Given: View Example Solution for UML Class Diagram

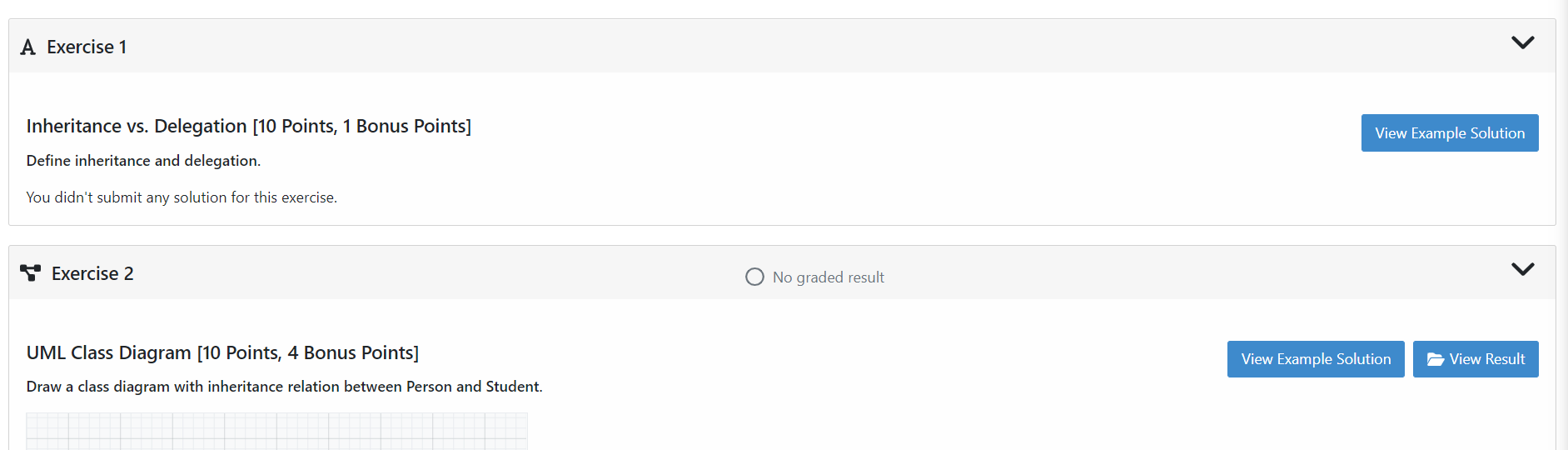Looking at the screenshot, I should click(x=1315, y=359).
